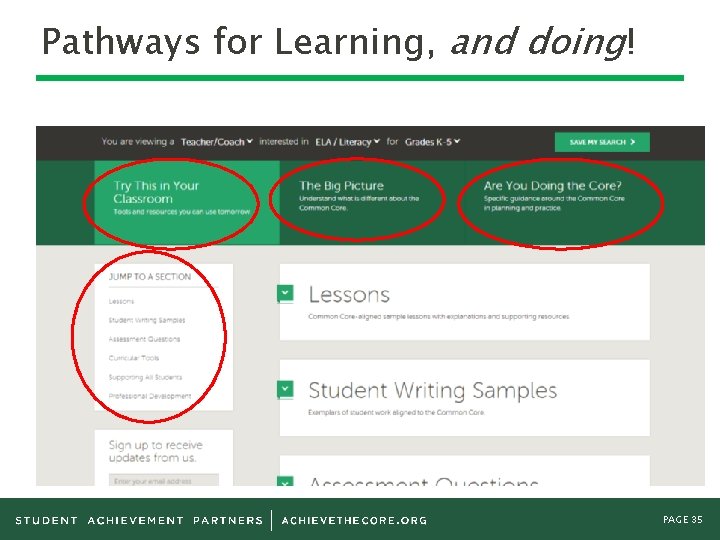Click the JUMP TO A SECTION heading
720x540 pixels.
150,276
